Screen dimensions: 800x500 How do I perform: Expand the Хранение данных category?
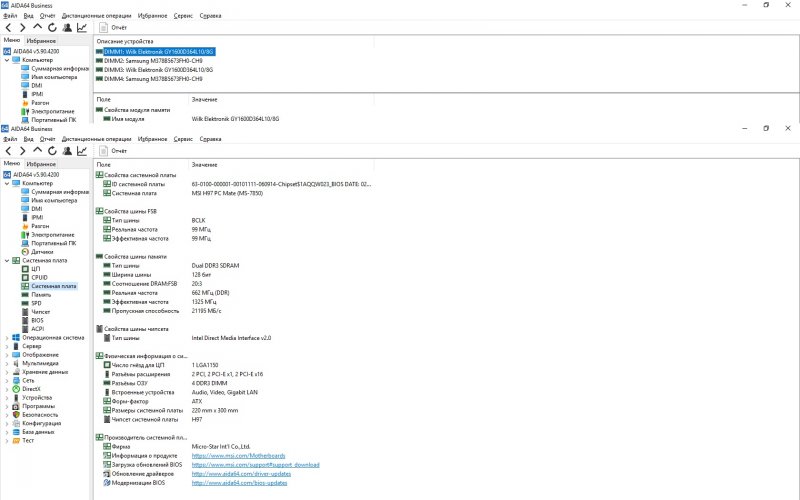pos(7,371)
